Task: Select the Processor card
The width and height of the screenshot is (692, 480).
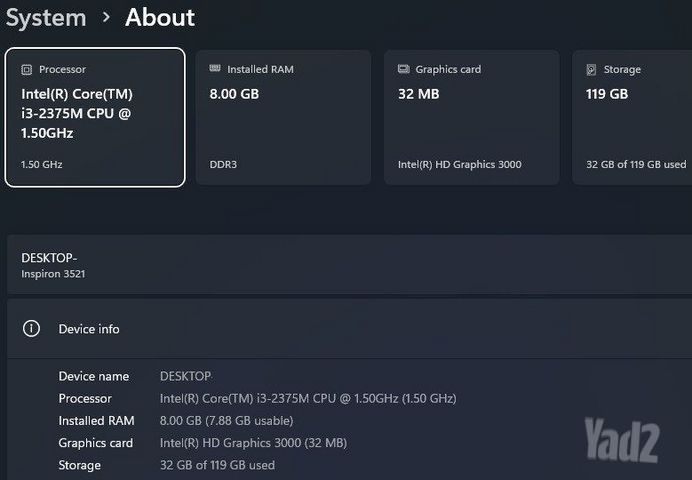Action: tap(95, 117)
